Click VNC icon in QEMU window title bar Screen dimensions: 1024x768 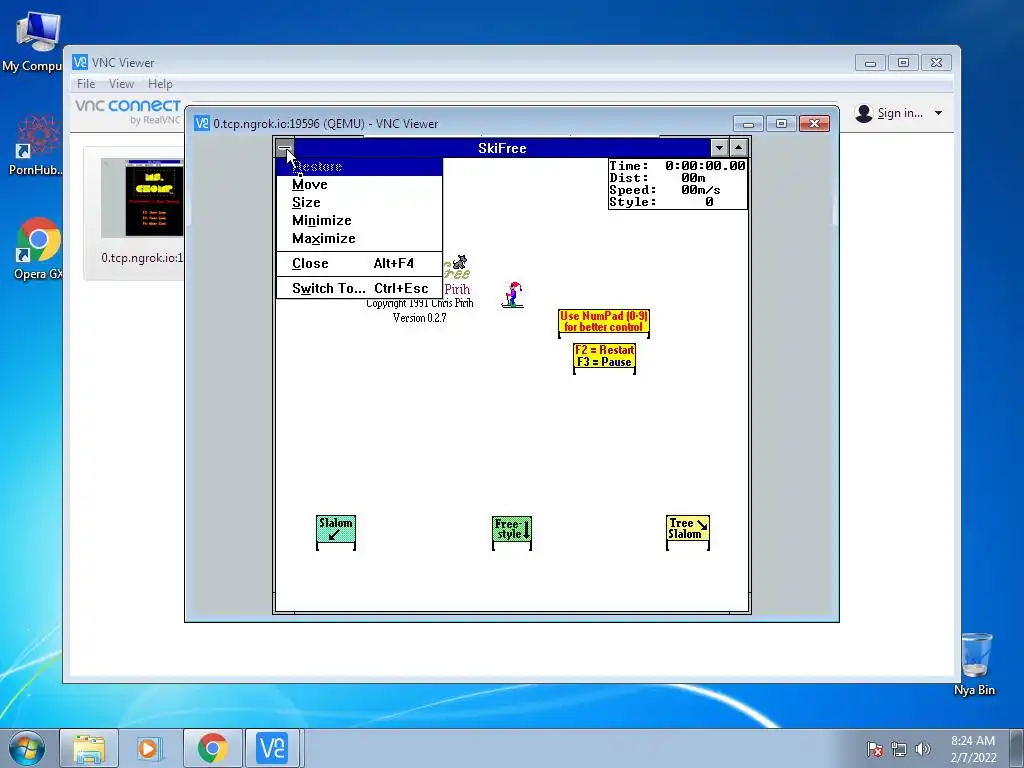click(x=202, y=123)
